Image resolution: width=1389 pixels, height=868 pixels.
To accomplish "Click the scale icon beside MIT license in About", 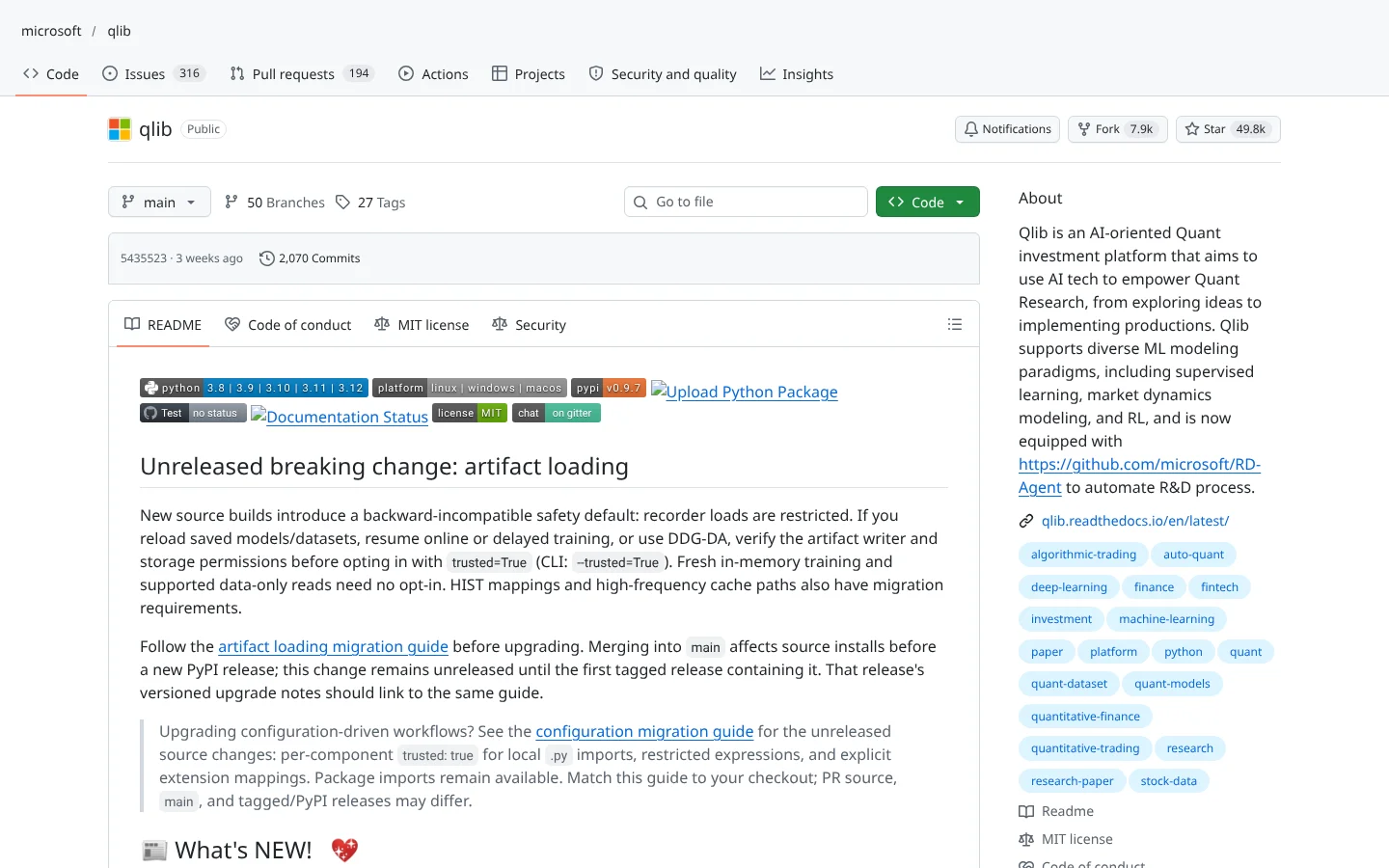I will pyautogui.click(x=1026, y=839).
